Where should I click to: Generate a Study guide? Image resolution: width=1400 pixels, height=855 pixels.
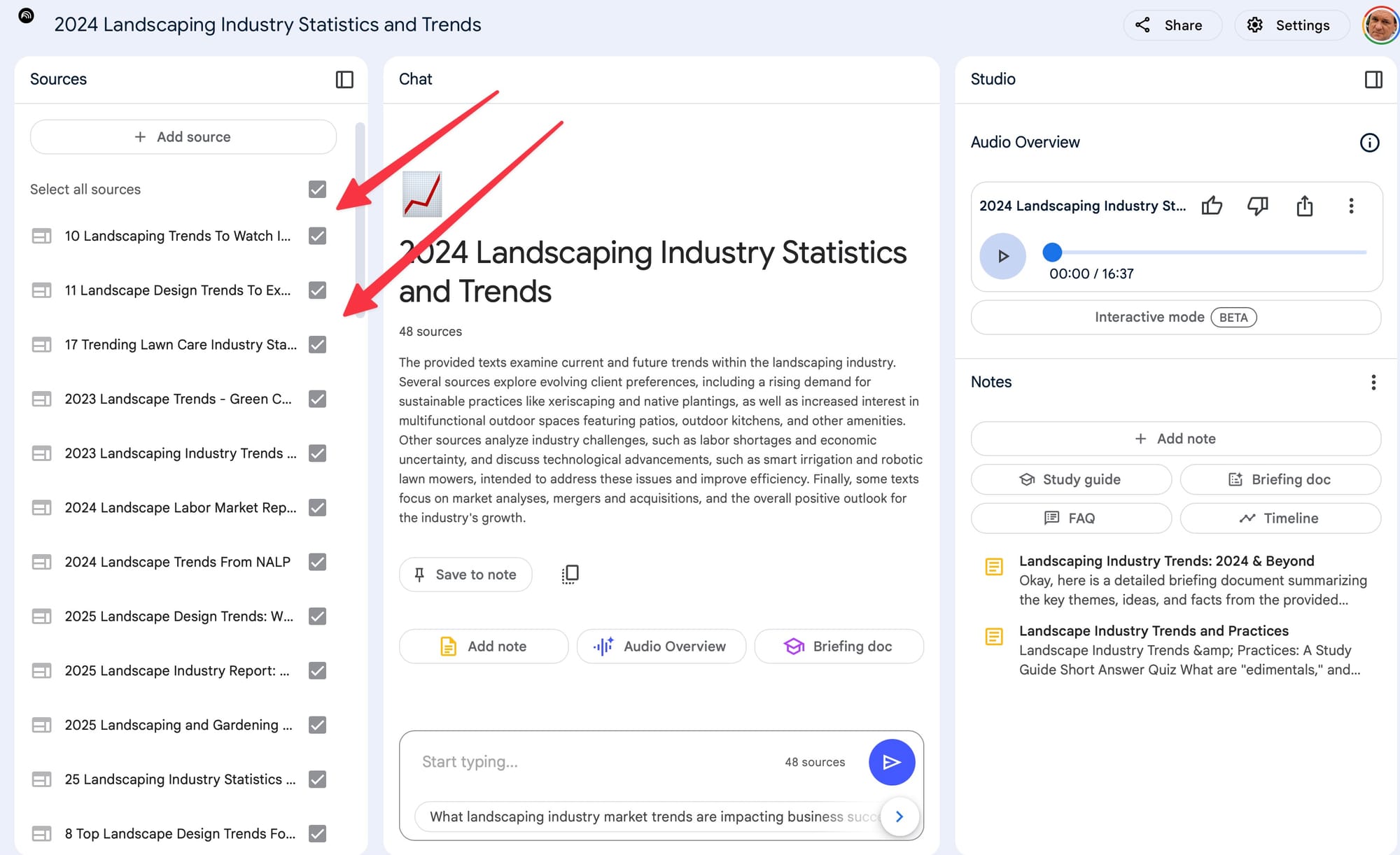(x=1071, y=479)
